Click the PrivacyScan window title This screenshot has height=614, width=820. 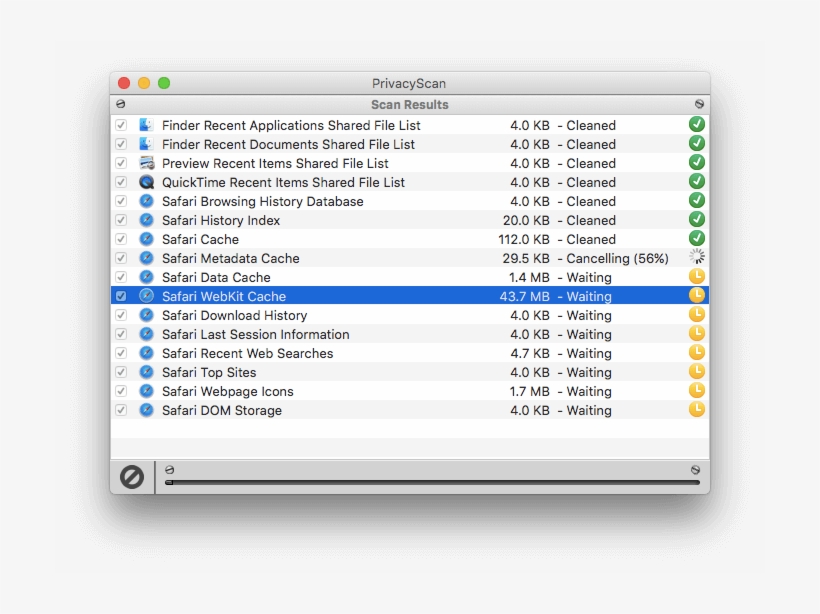409,84
